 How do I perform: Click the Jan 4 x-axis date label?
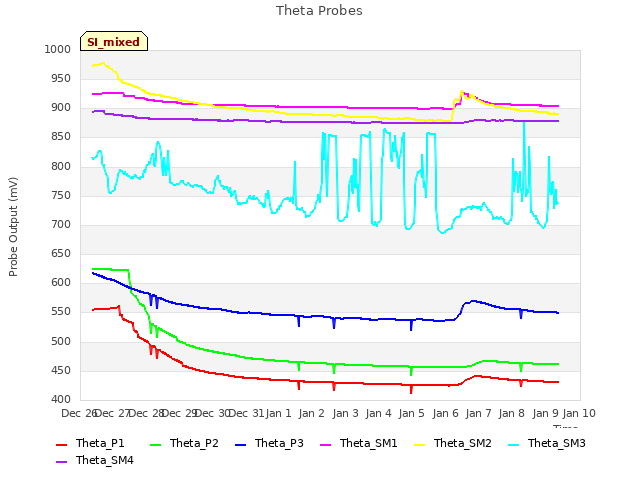[378, 413]
